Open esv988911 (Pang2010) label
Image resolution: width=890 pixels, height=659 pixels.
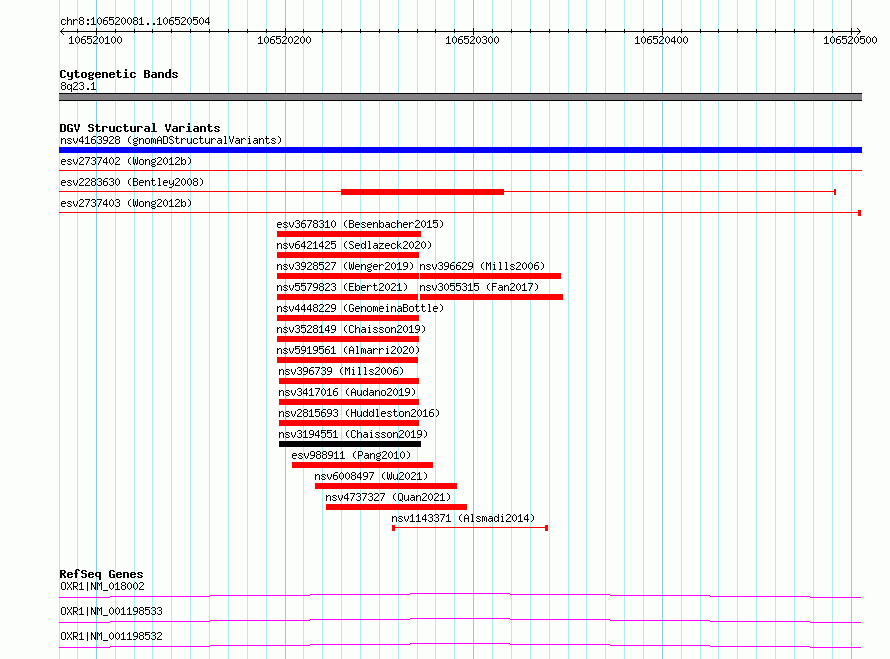tap(351, 455)
